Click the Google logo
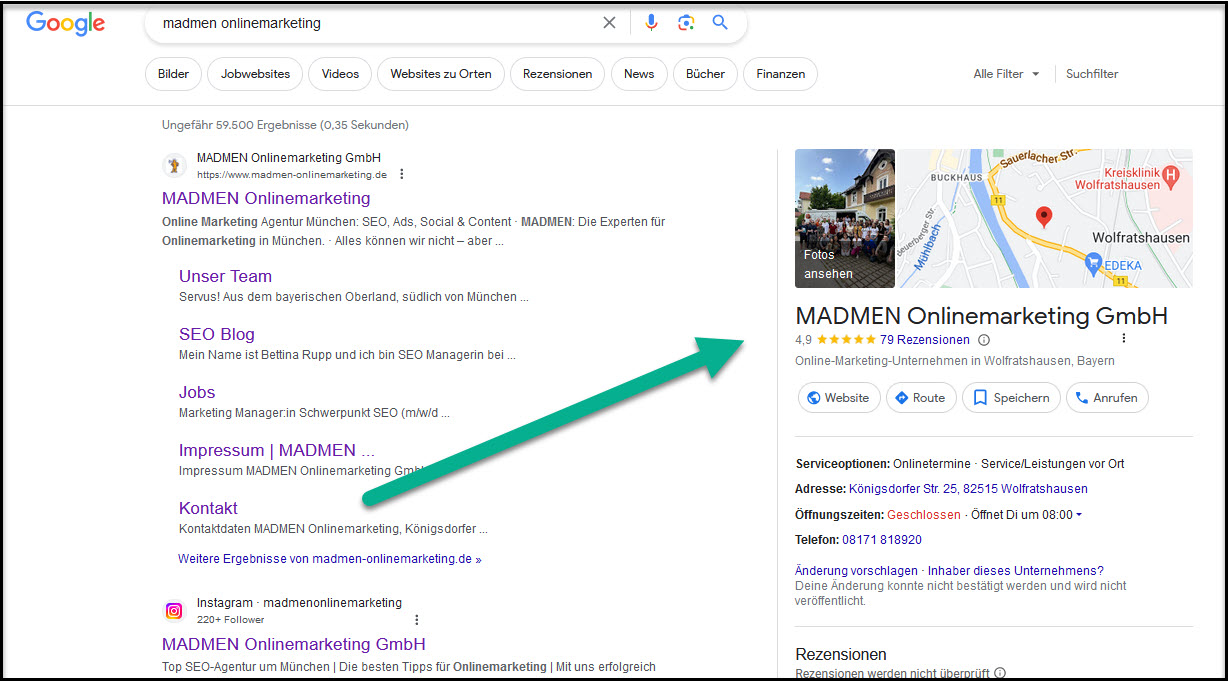 click(66, 23)
